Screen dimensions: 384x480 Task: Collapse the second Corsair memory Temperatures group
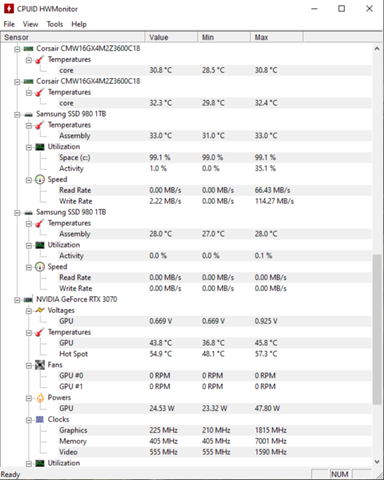click(x=29, y=92)
